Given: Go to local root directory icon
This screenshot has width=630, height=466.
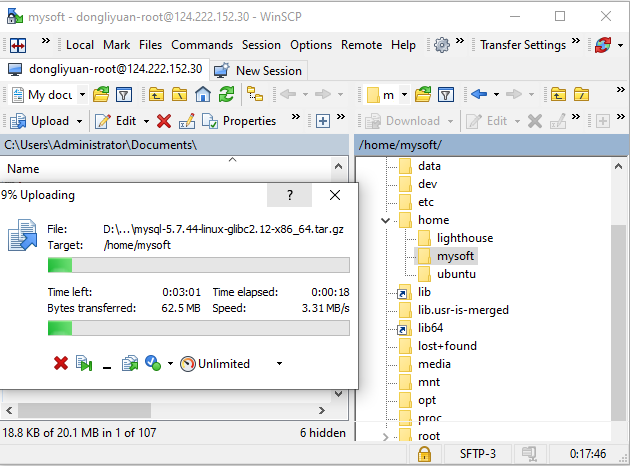Looking at the screenshot, I should point(180,95).
